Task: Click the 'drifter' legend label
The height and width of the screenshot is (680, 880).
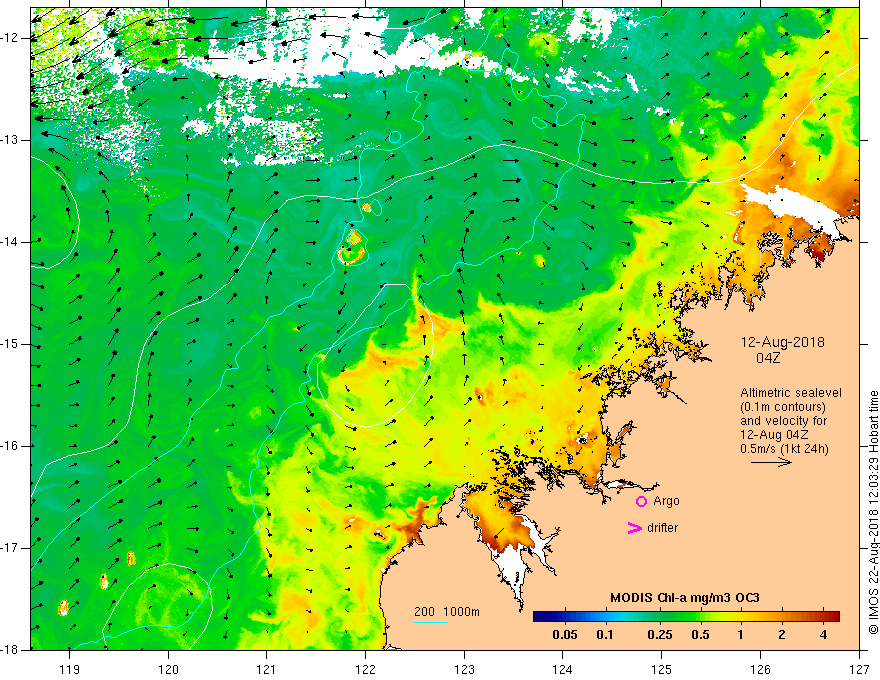Action: (x=662, y=528)
